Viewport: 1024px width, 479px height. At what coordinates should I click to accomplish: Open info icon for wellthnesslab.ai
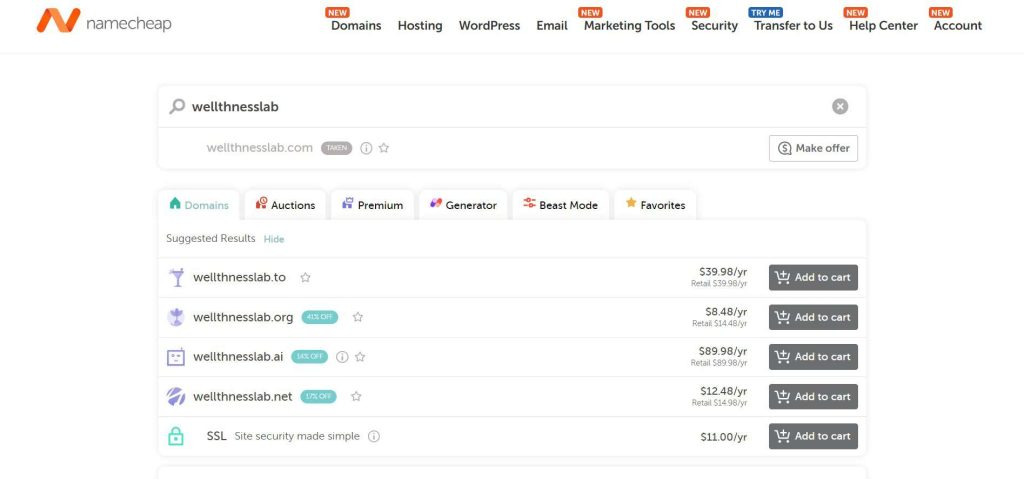342,357
